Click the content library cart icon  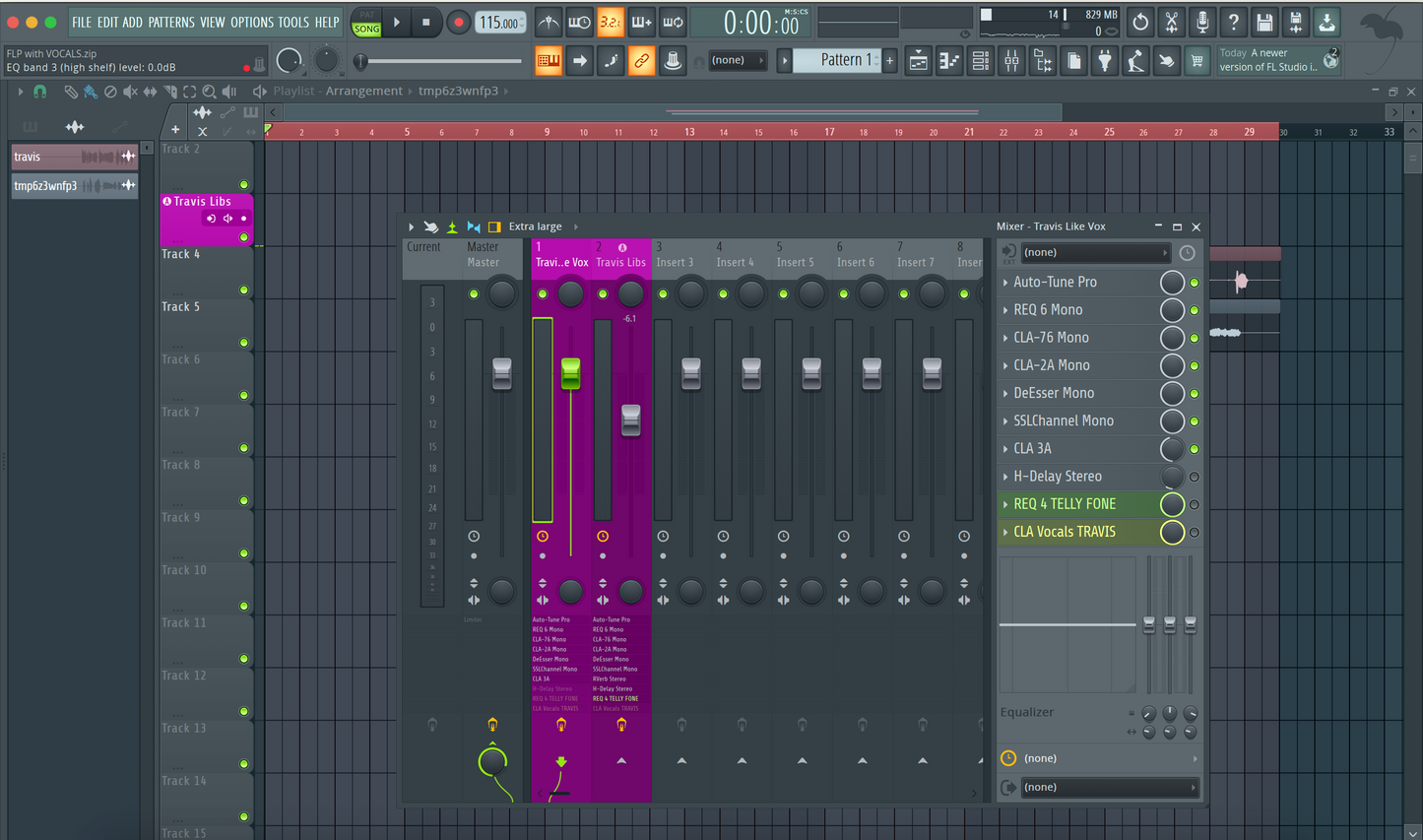[1197, 61]
